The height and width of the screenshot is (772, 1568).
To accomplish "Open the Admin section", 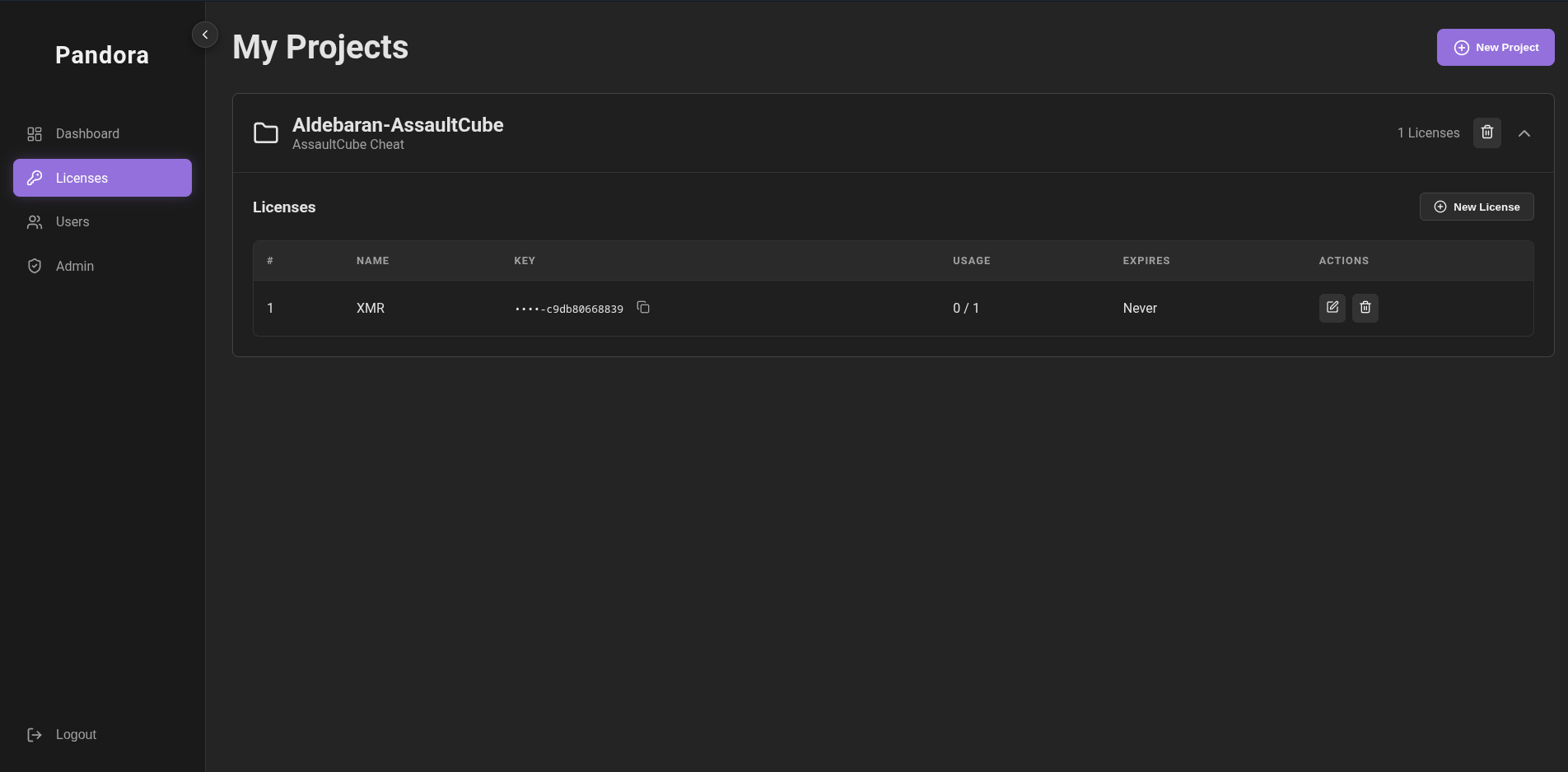I will point(102,266).
